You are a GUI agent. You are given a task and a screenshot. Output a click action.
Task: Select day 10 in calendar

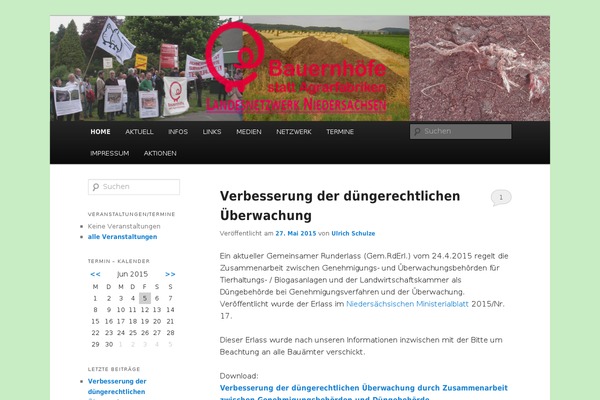(x=121, y=310)
